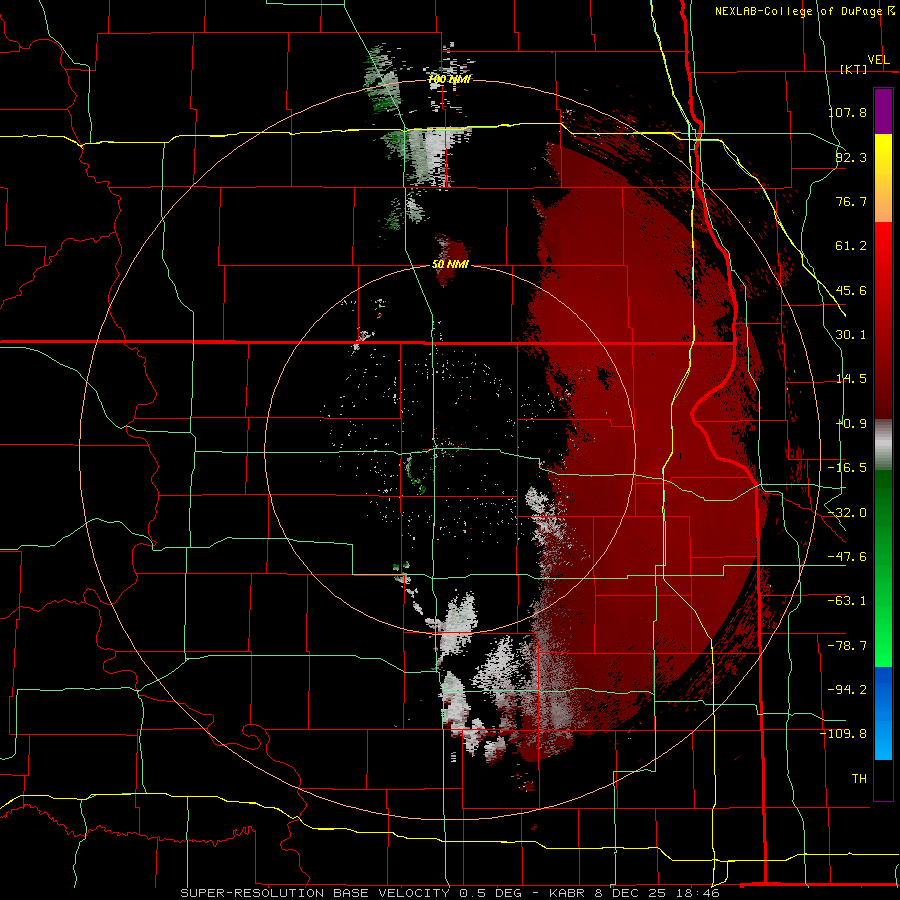Viewport: 900px width, 900px height.
Task: Click the VEL legend title
Action: 878,60
